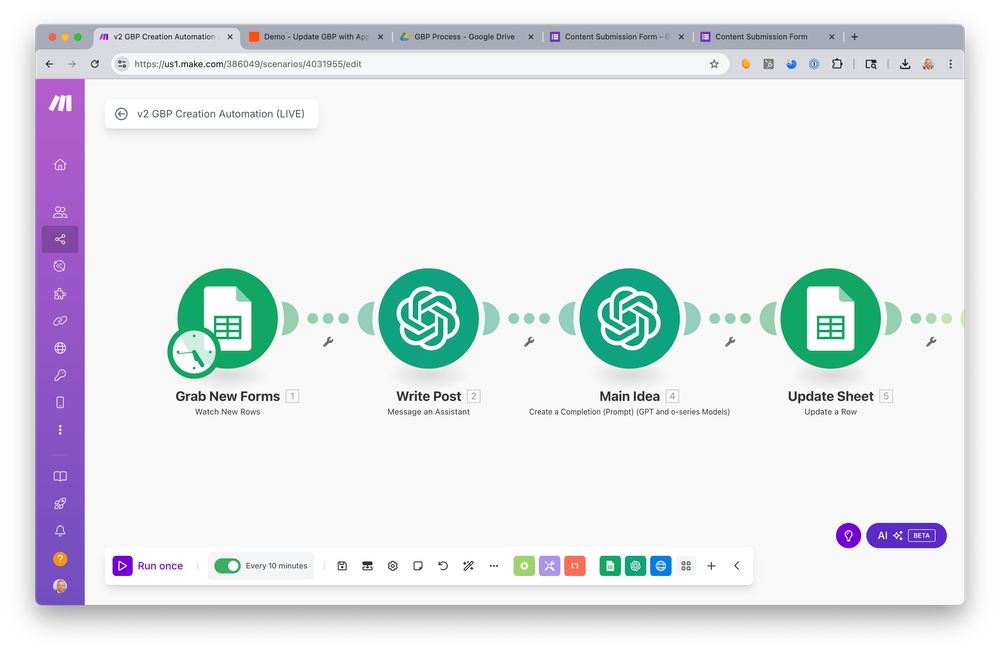The height and width of the screenshot is (652, 1000).
Task: Go to Home in the sidebar
Action: tap(60, 165)
